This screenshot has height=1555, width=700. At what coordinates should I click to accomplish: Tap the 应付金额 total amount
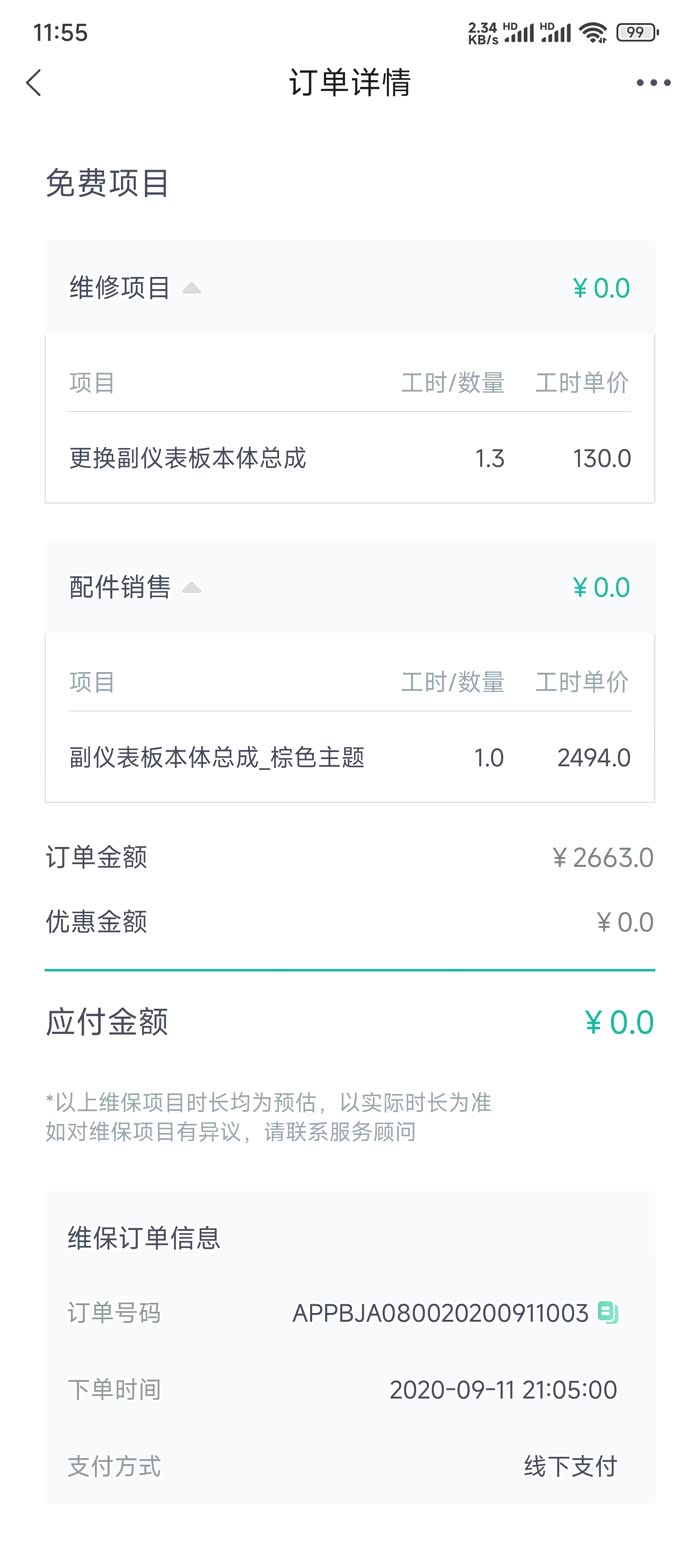click(x=619, y=1022)
